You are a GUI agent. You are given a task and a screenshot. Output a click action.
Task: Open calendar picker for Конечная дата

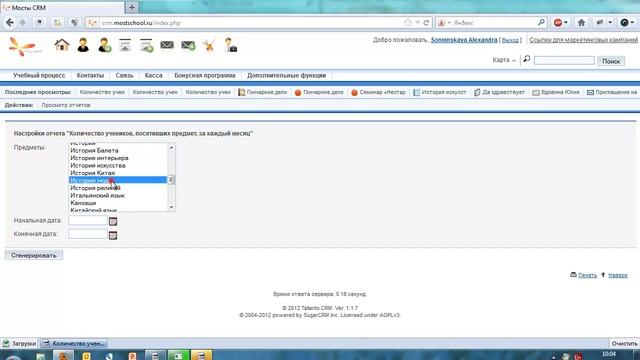(x=113, y=235)
